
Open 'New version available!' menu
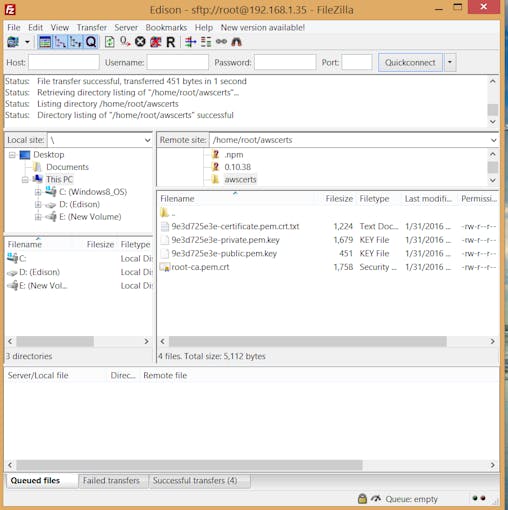tap(263, 28)
